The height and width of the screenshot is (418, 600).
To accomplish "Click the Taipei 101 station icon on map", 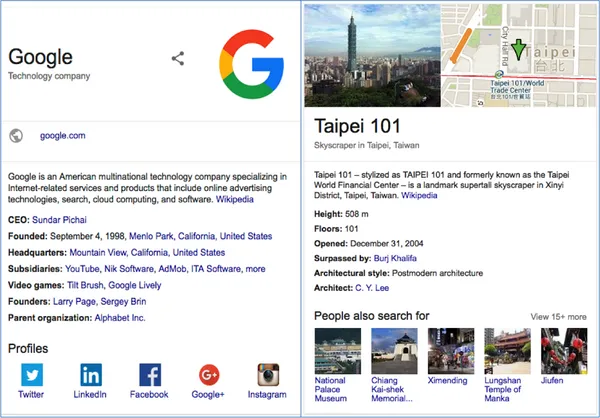I will point(499,74).
